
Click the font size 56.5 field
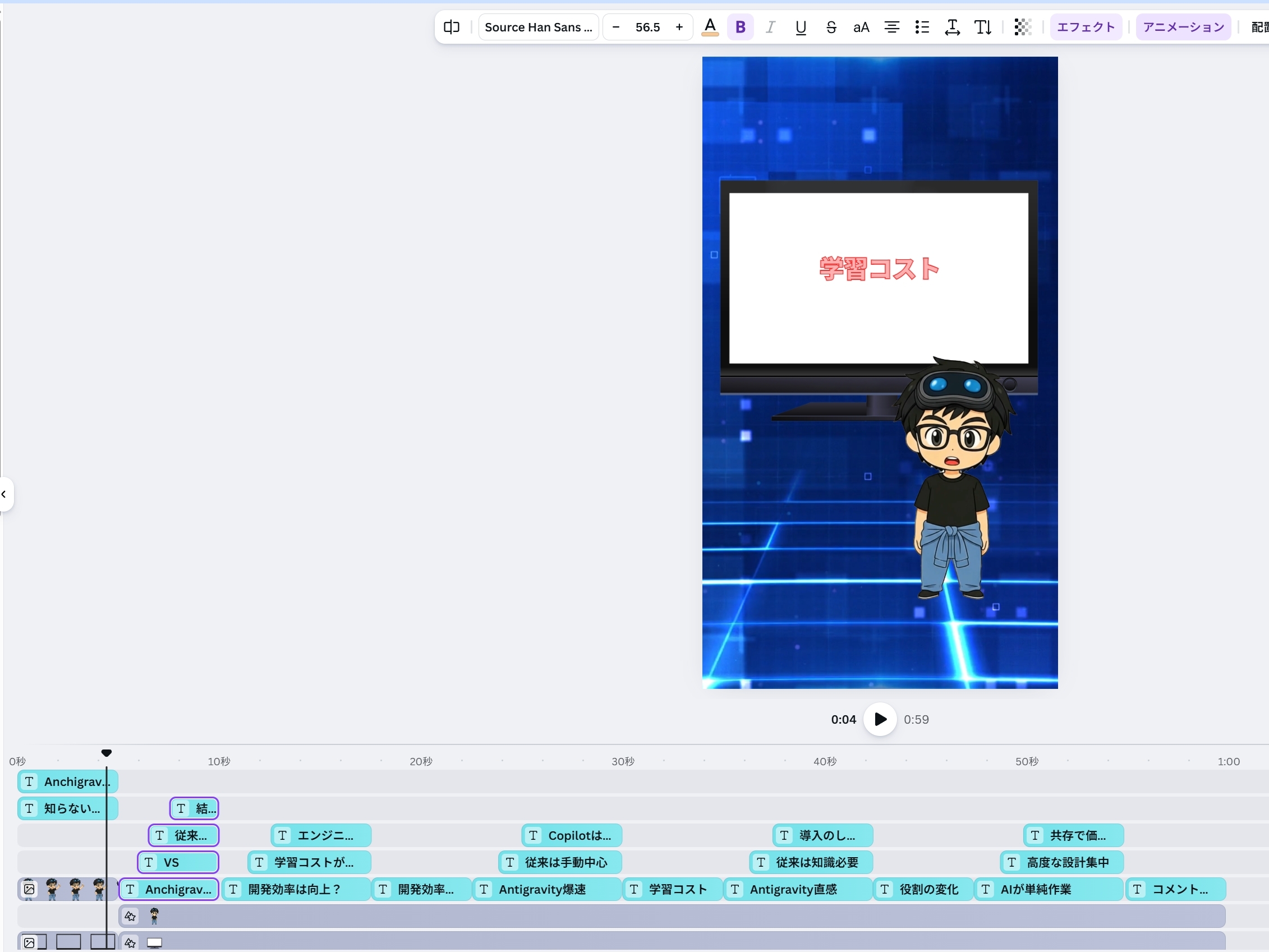click(647, 27)
